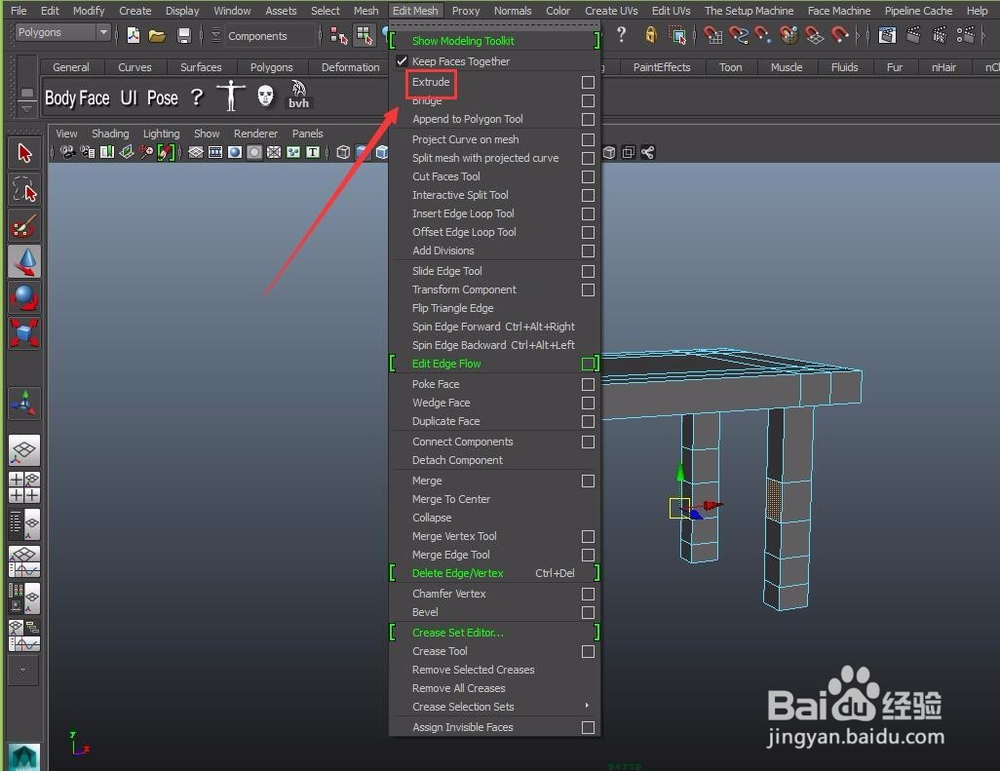Click the lock selection icon
The width and height of the screenshot is (1000, 771).
click(x=651, y=35)
